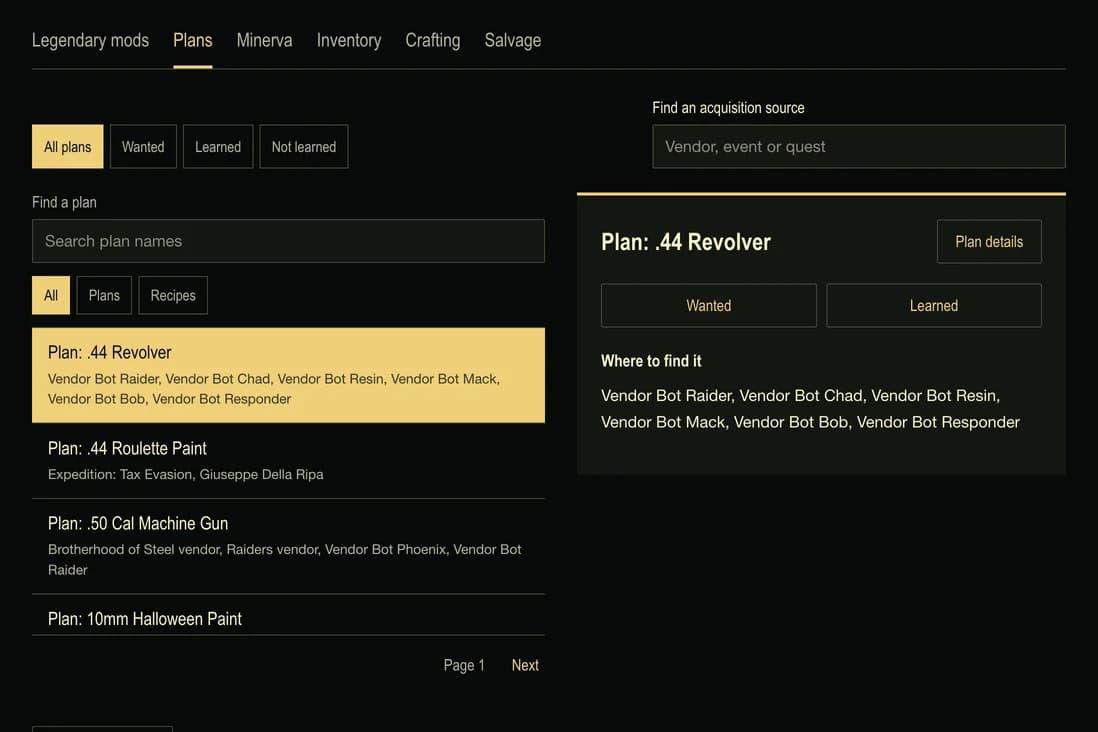The image size is (1098, 732).
Task: Filter the plan list by Wanted
Action: [x=143, y=146]
